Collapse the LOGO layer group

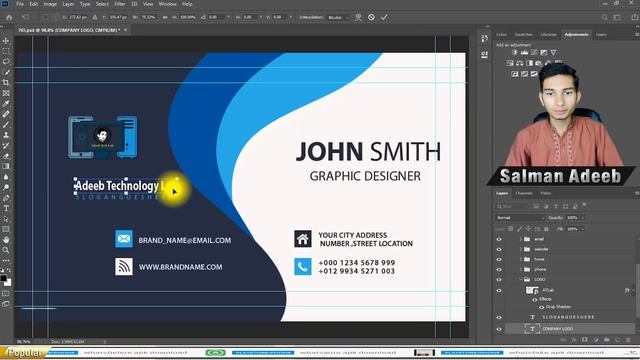click(x=521, y=280)
